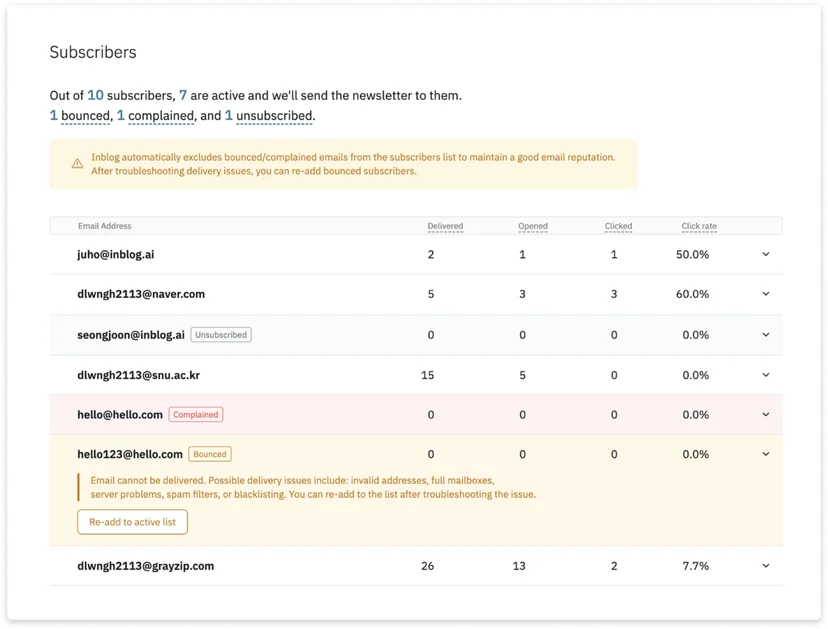Screen dimensions: 828x629
Task: Click the 60.0% click rate value
Action: point(692,294)
